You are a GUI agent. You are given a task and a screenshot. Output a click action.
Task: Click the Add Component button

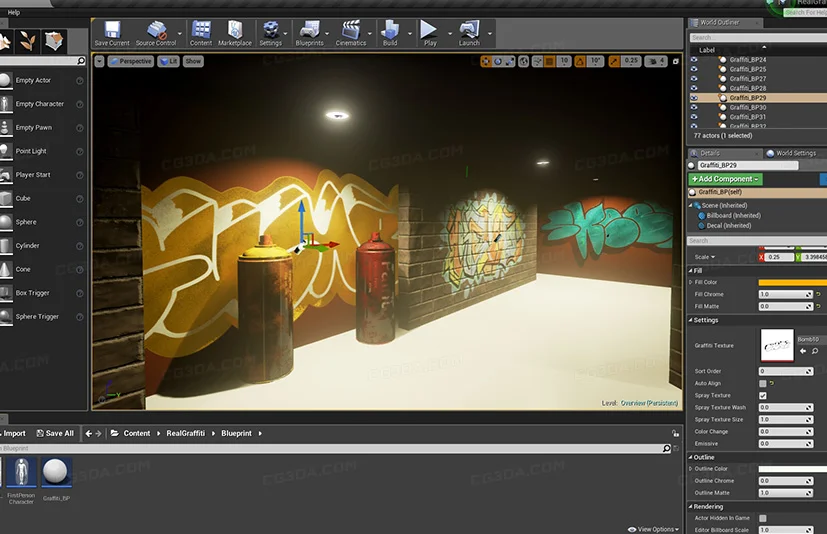(725, 179)
